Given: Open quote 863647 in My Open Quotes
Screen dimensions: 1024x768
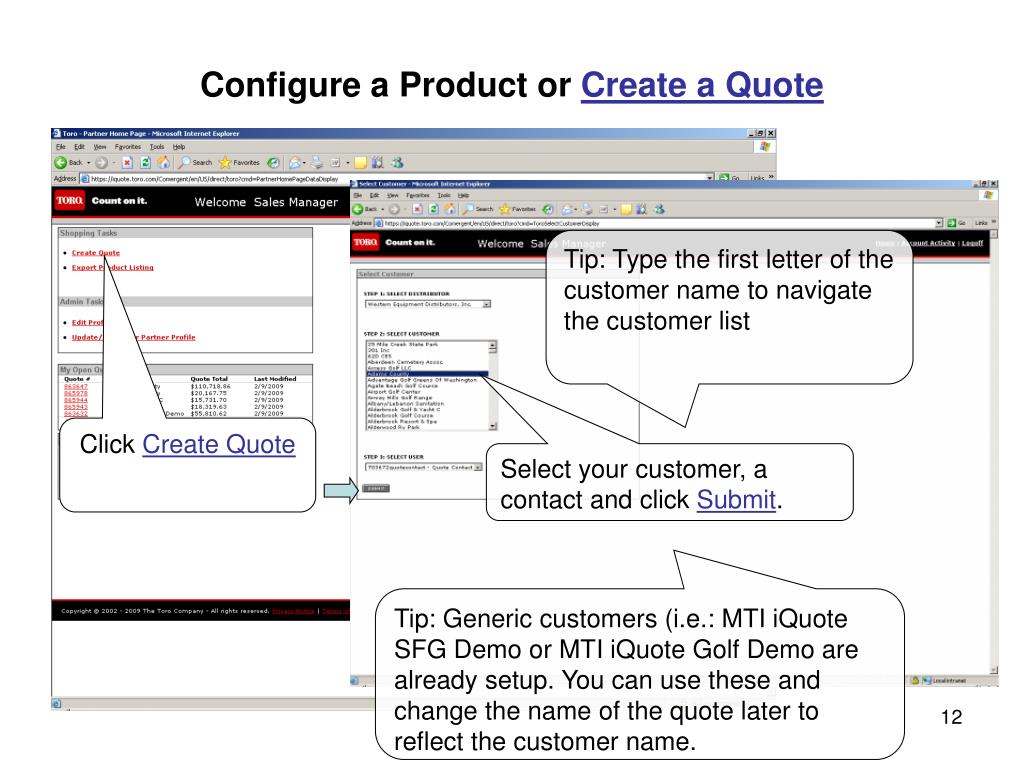Looking at the screenshot, I should [x=75, y=387].
